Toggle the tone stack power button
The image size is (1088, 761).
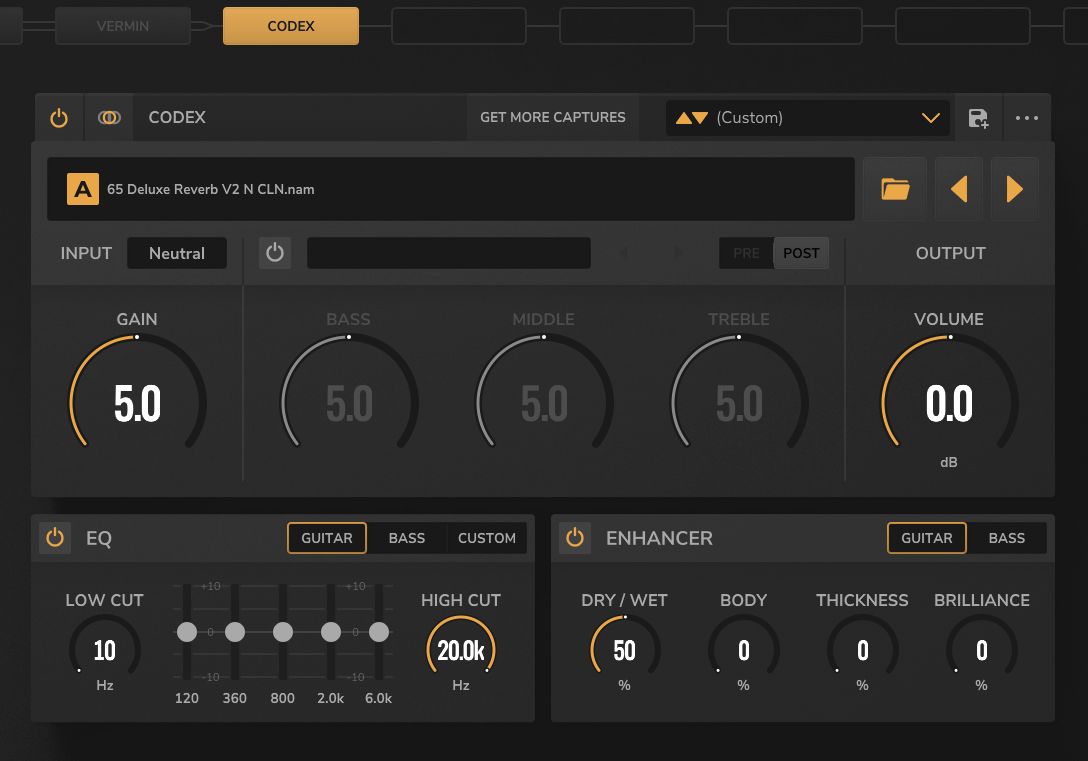point(275,253)
